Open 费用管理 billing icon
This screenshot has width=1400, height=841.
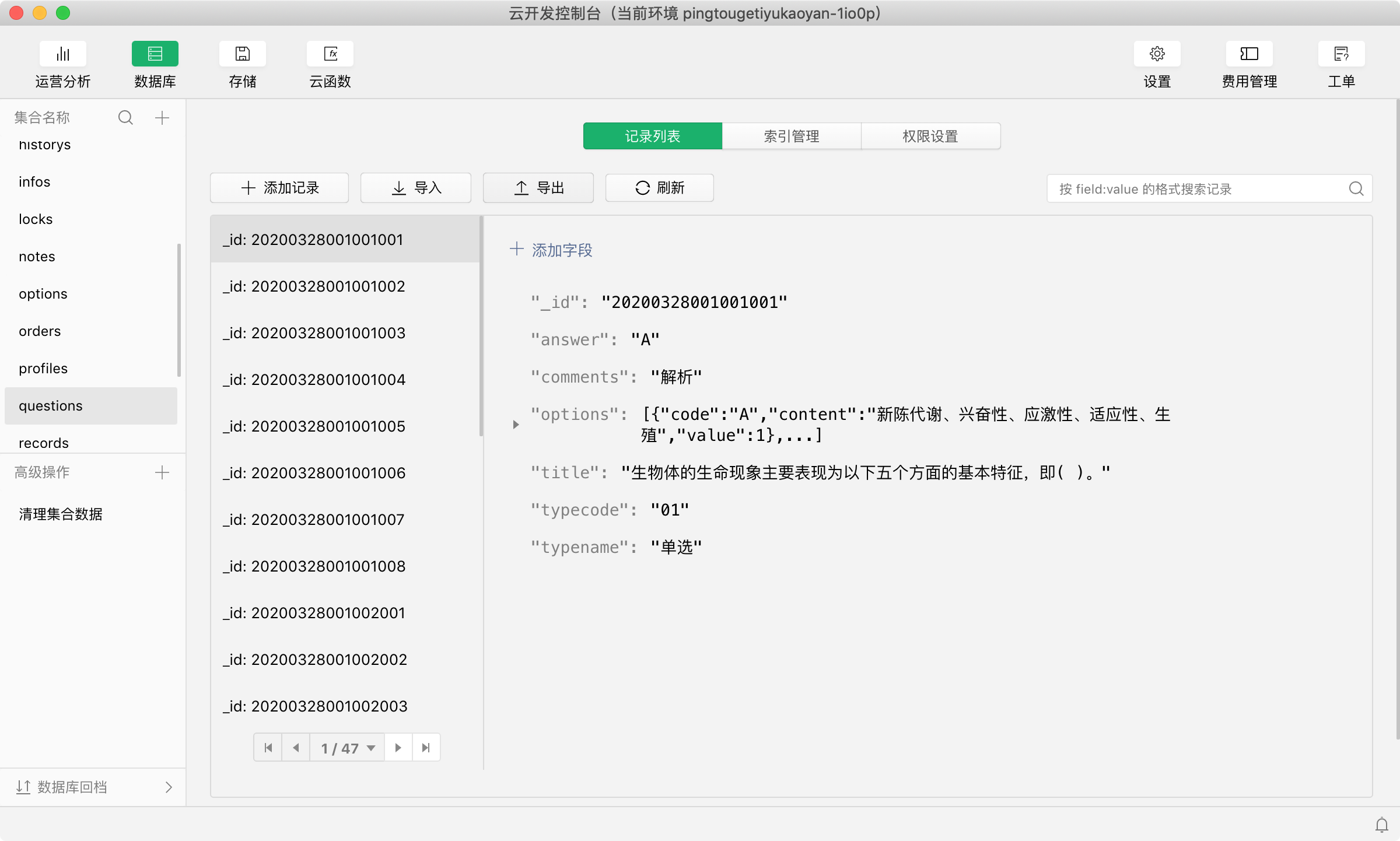point(1249,54)
